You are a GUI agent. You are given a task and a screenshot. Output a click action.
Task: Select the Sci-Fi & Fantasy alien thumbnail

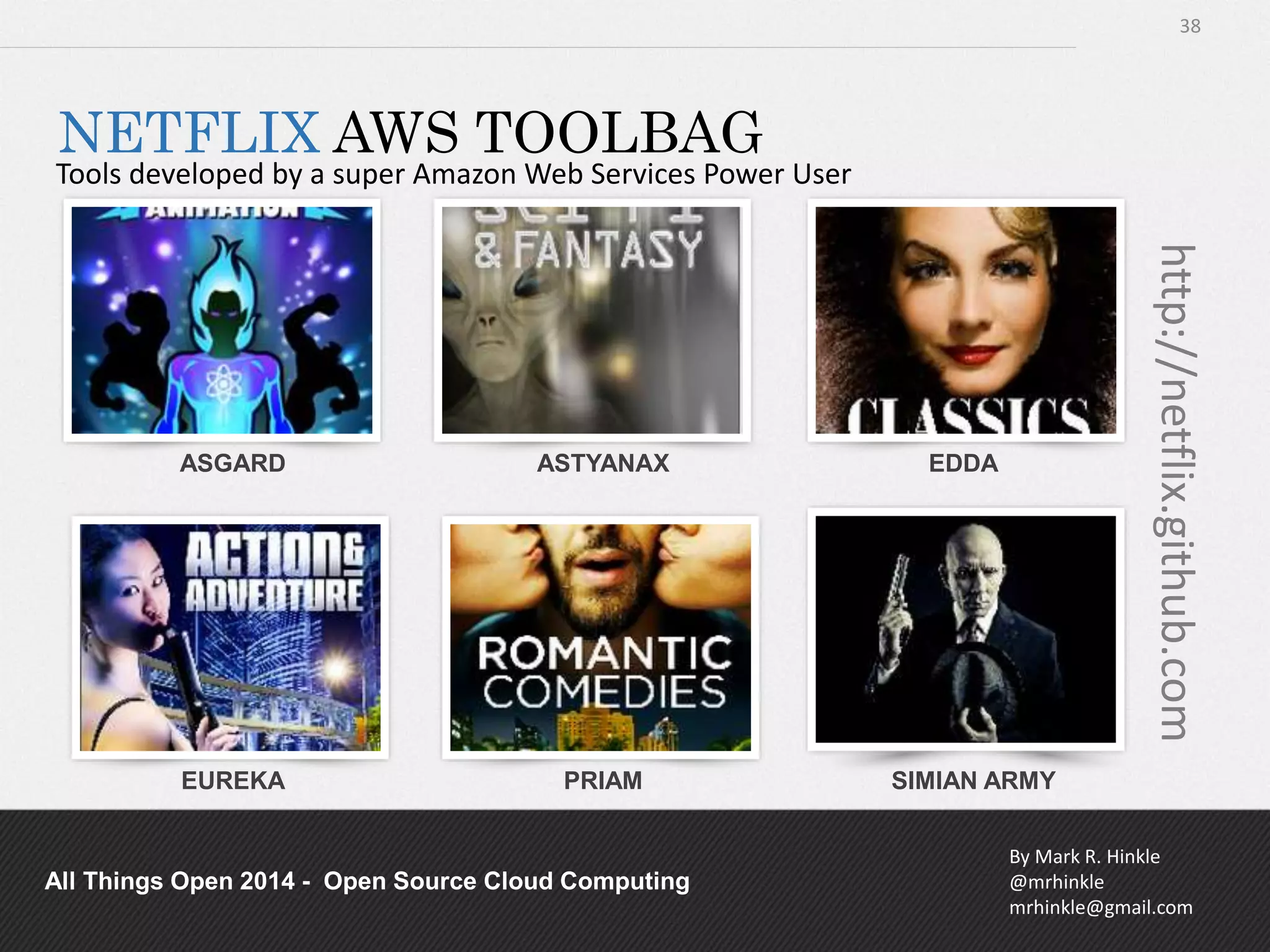592,320
